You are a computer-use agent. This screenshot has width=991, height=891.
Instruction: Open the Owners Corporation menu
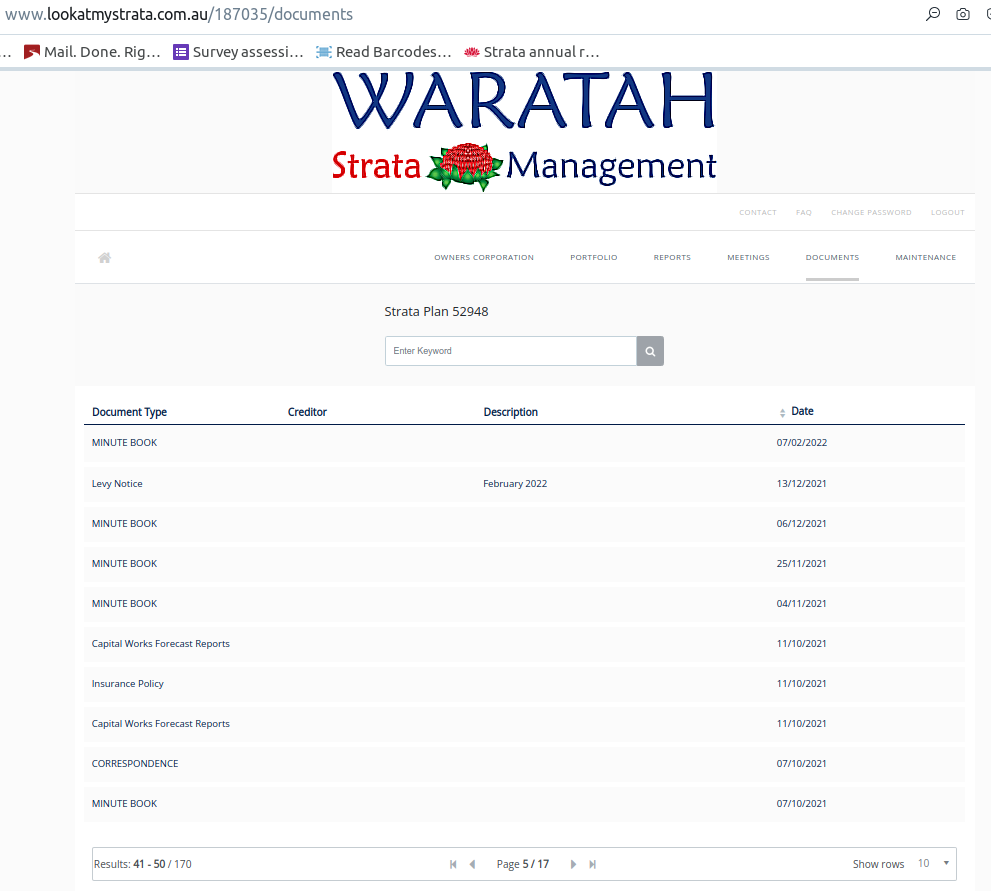[x=484, y=257]
